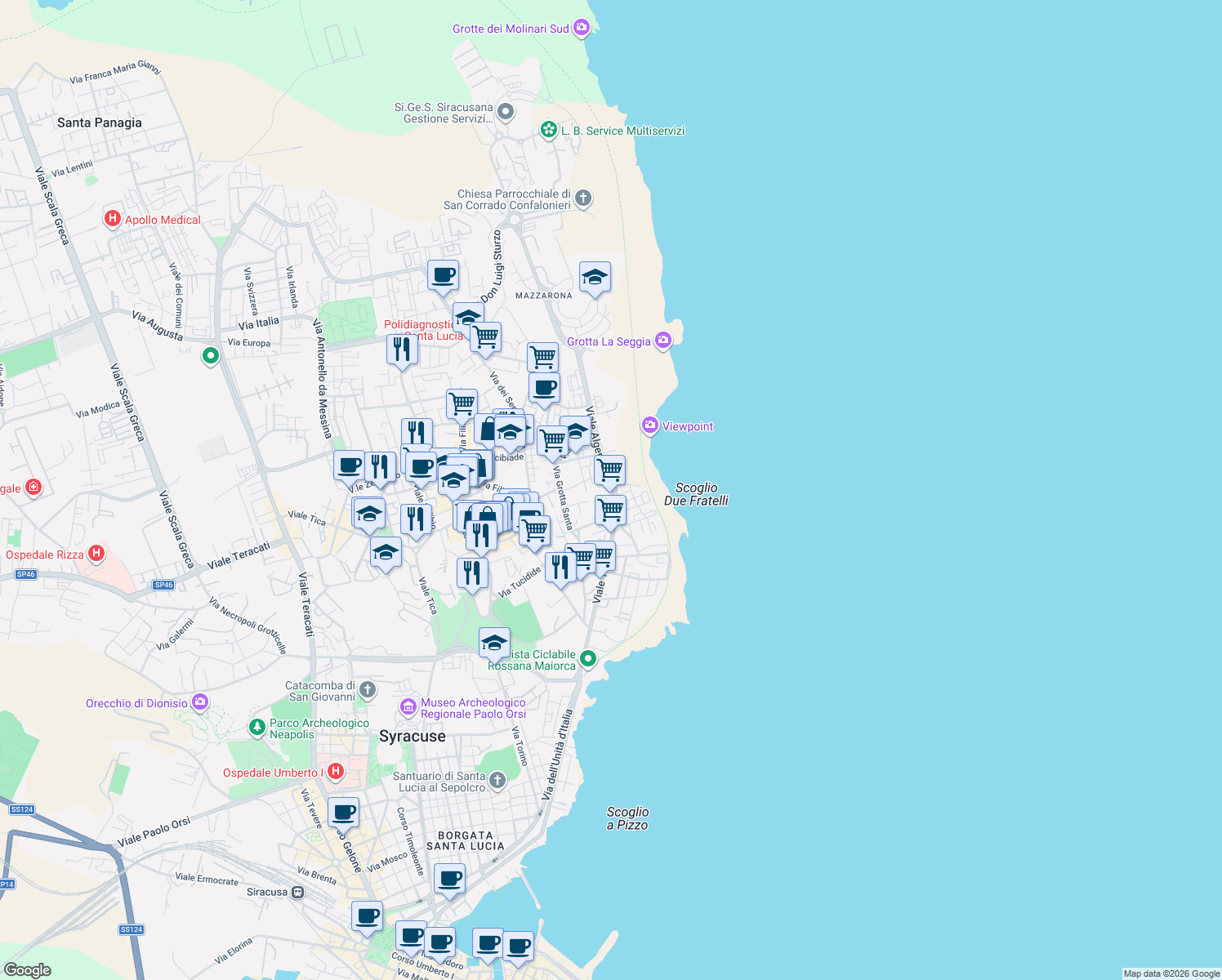
Task: Click the Via Italia street label
Action: tap(259, 323)
